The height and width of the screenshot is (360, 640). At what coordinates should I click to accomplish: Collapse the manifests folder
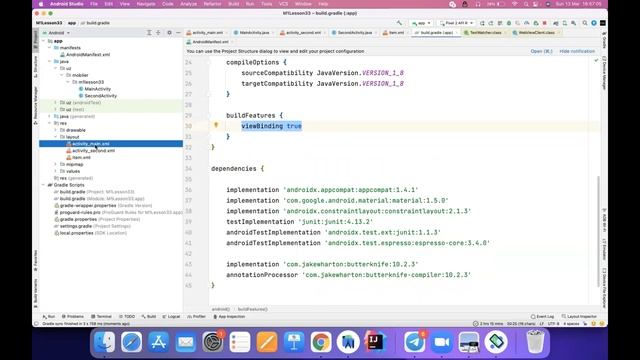[x=50, y=48]
